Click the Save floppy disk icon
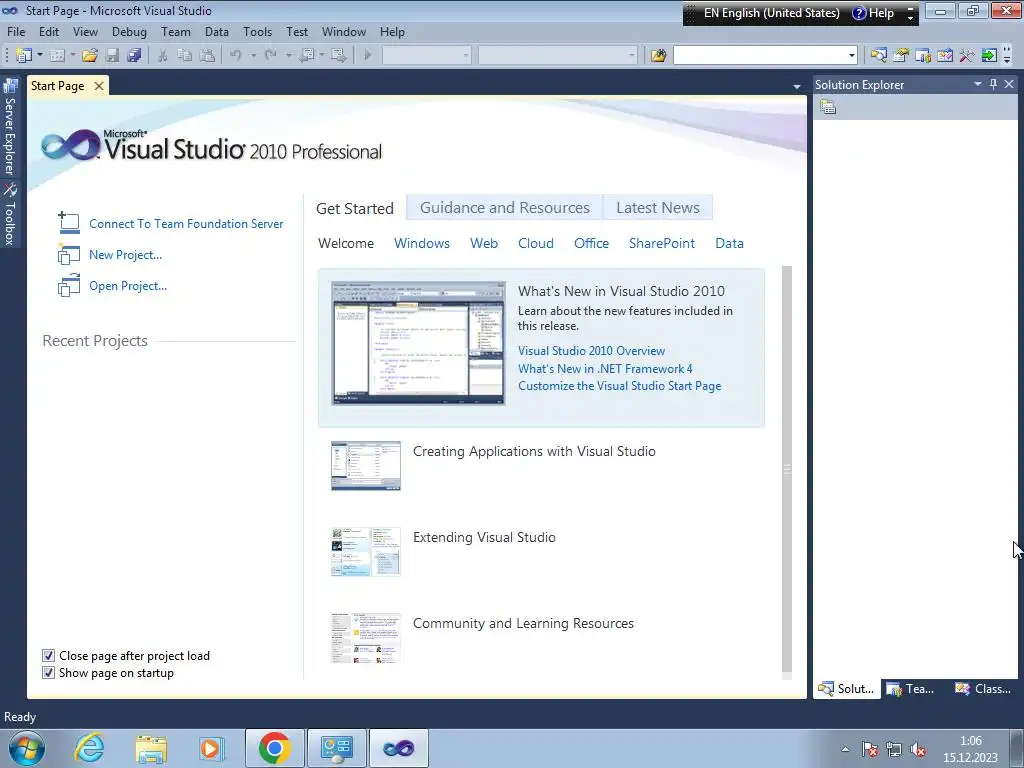The height and width of the screenshot is (768, 1024). tap(112, 56)
